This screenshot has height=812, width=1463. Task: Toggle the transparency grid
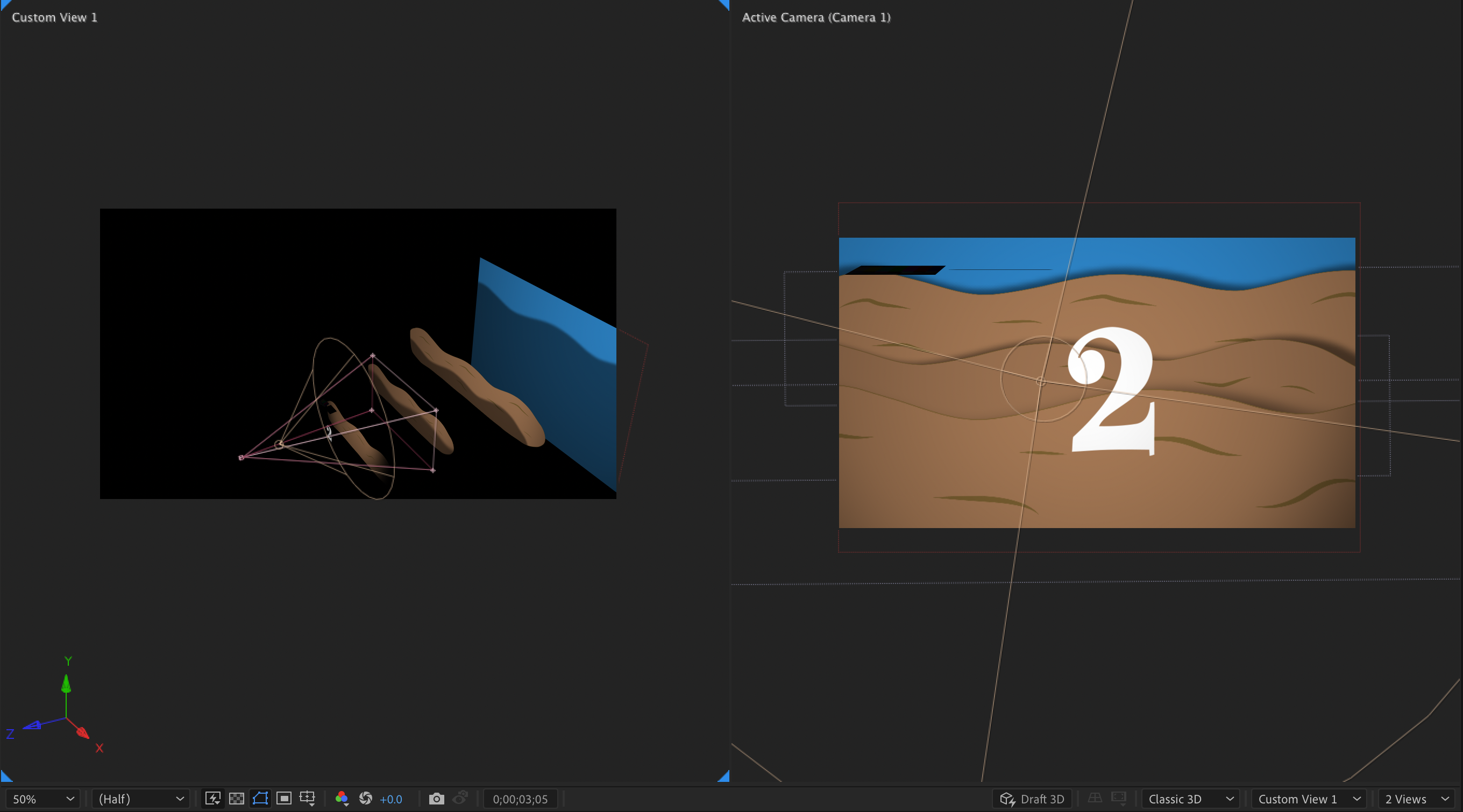pos(236,799)
